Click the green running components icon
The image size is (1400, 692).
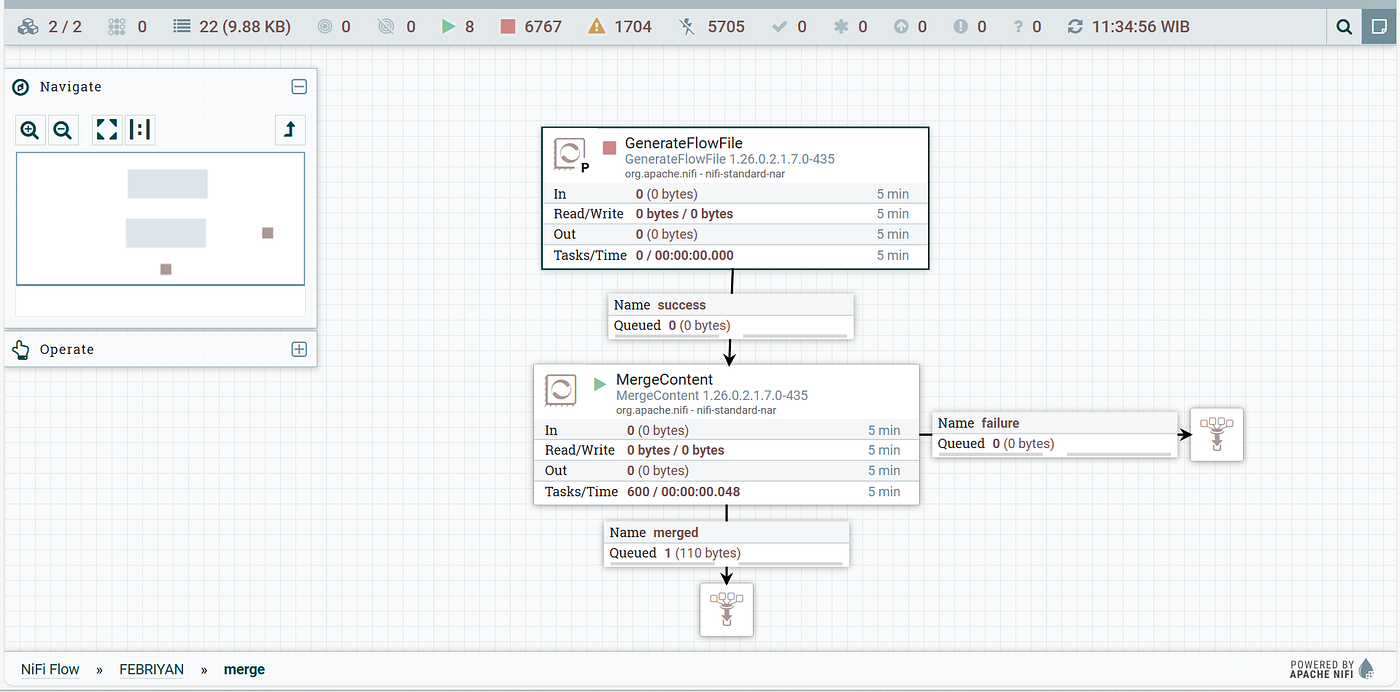pos(448,27)
